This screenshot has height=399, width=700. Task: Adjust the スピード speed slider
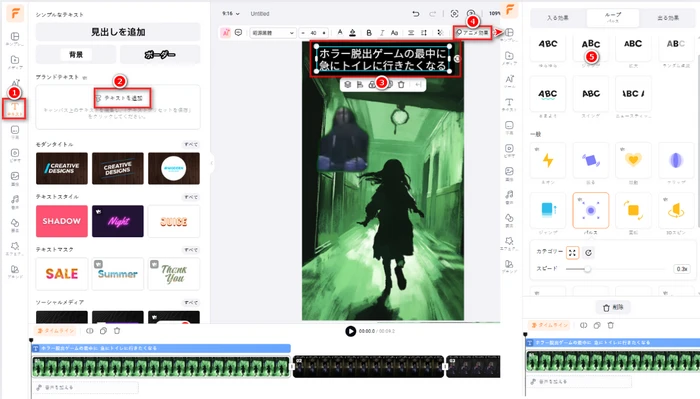click(616, 269)
